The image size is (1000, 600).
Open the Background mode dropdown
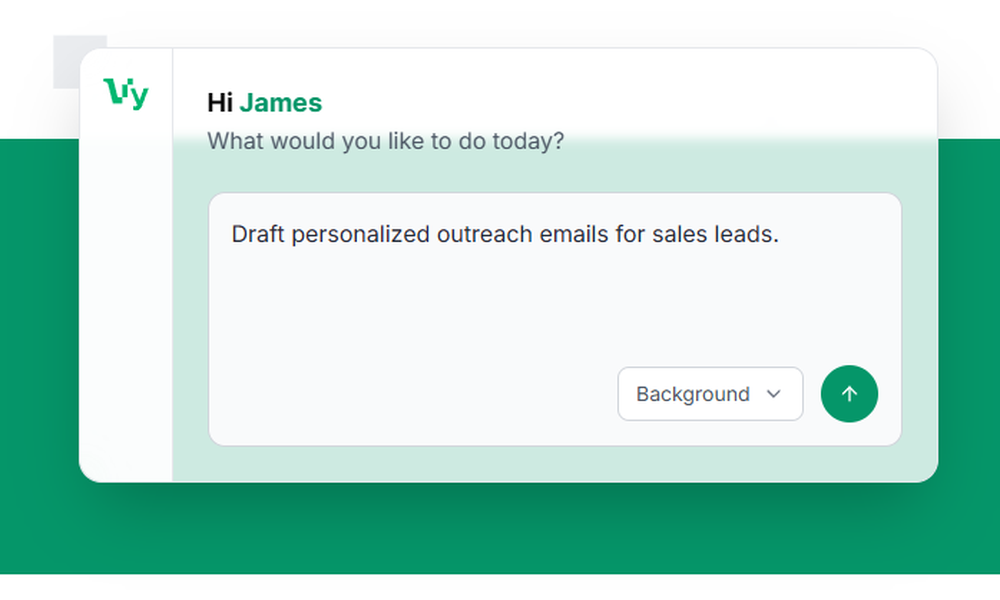(710, 394)
